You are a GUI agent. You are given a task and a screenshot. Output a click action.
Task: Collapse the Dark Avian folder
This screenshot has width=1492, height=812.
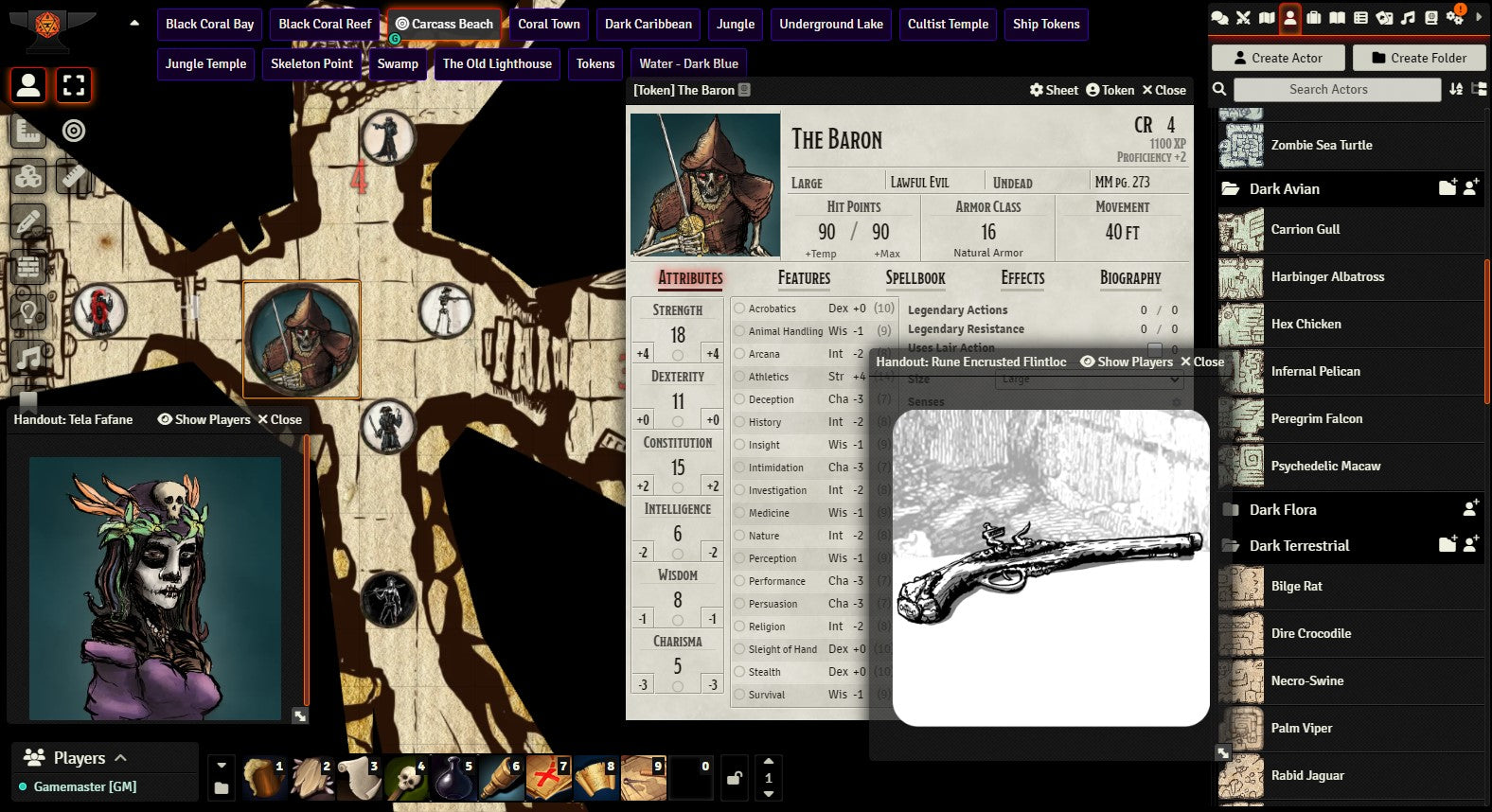[x=1284, y=188]
